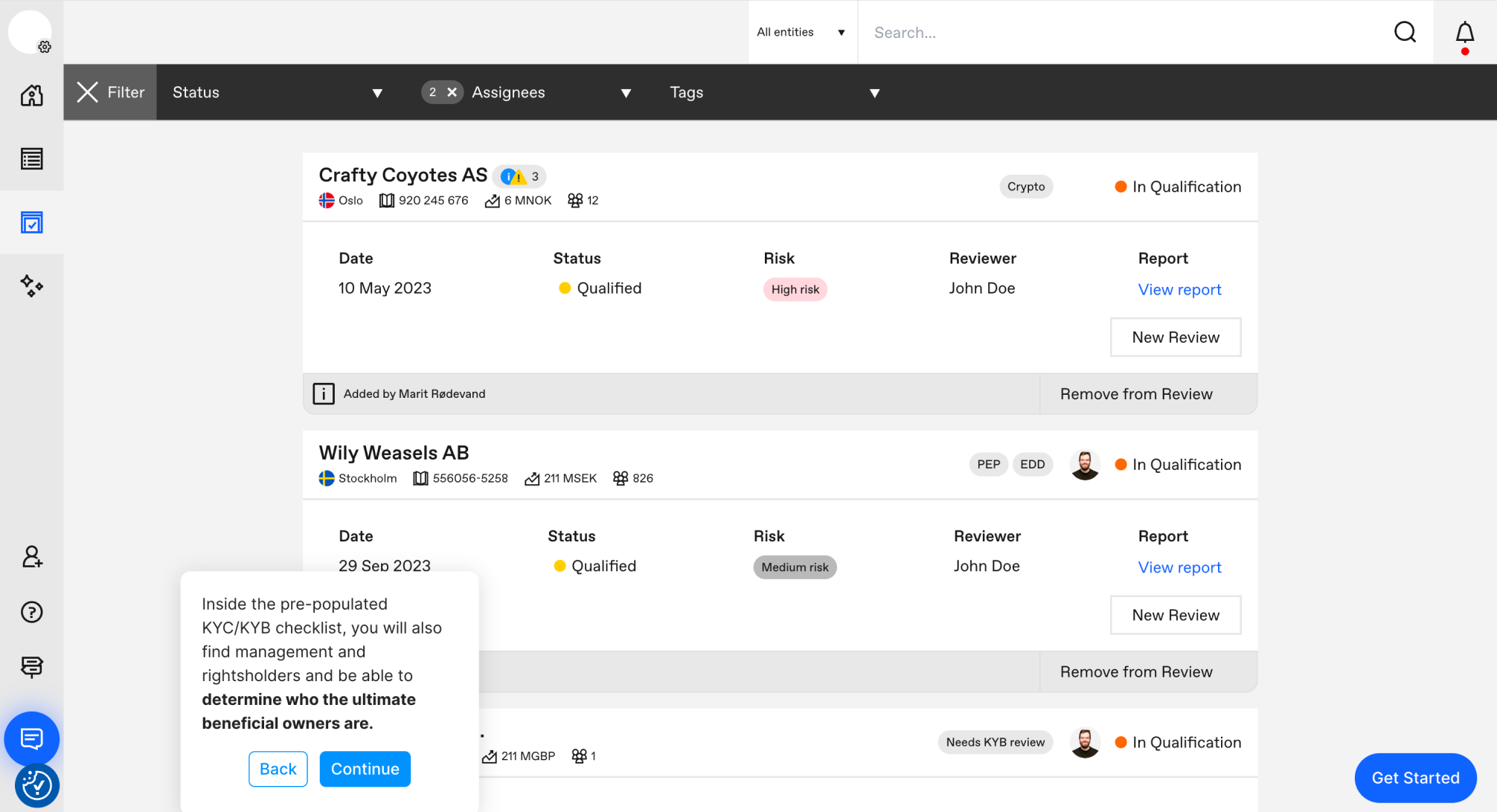The height and width of the screenshot is (812, 1497).
Task: Select the review checklist sidebar icon
Action: tap(31, 222)
